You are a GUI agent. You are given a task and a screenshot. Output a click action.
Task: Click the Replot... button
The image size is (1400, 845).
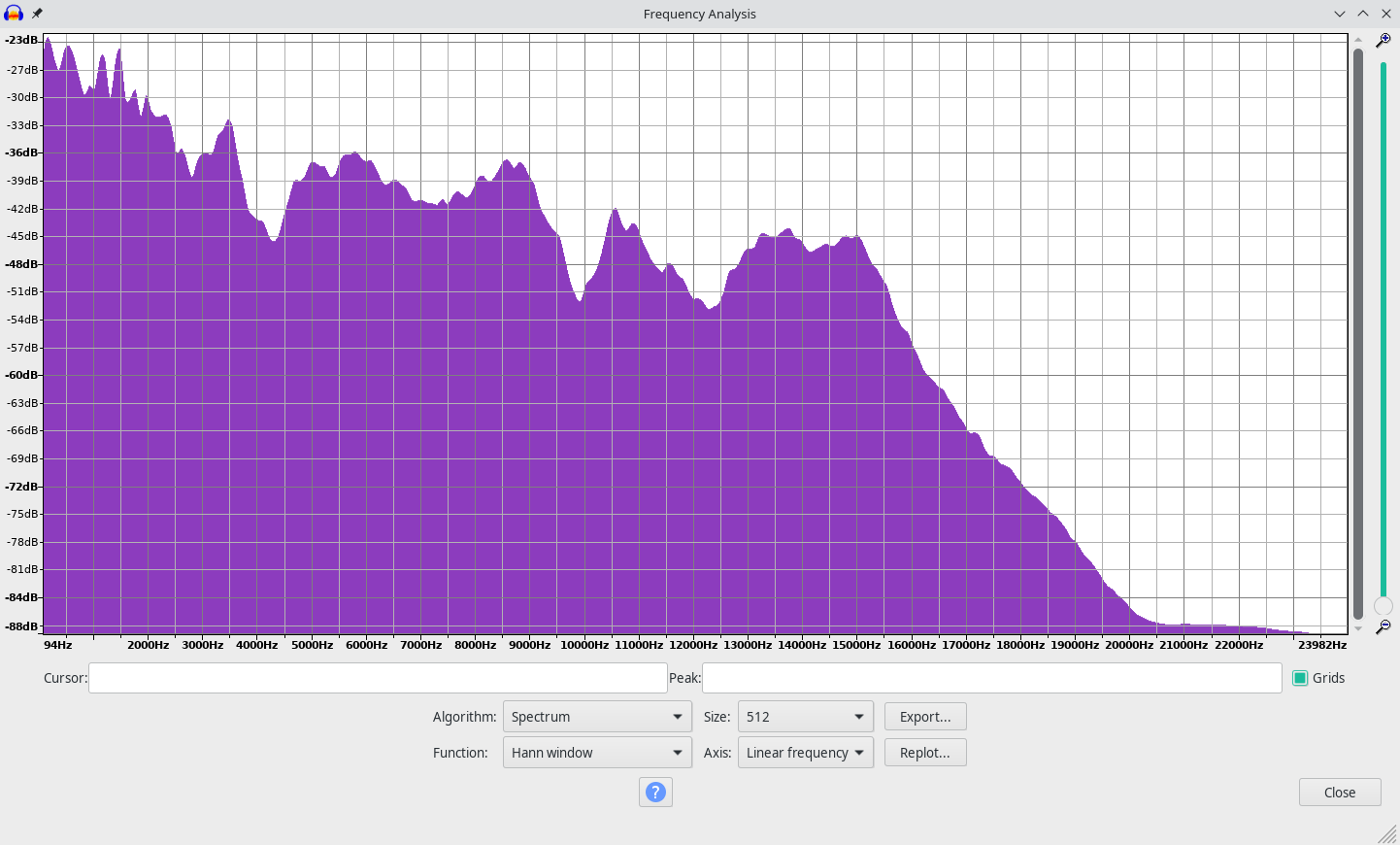click(925, 753)
